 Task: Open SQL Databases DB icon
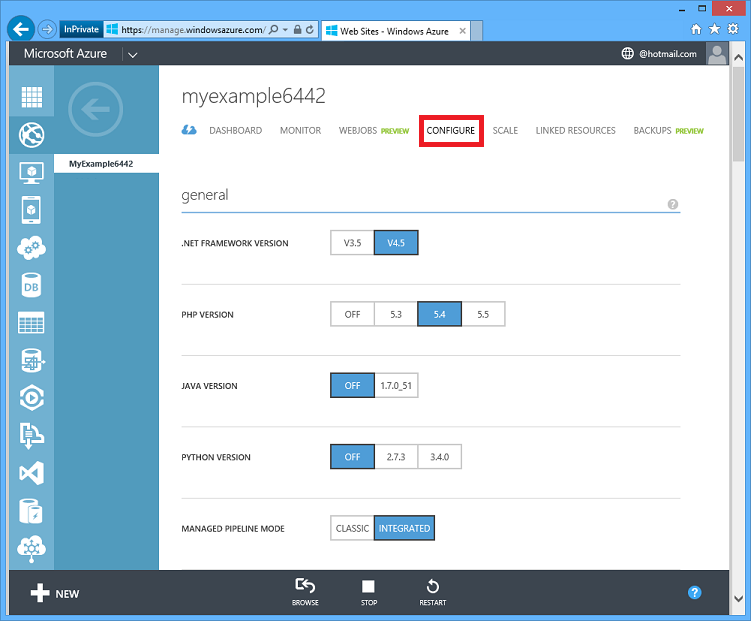(32, 286)
